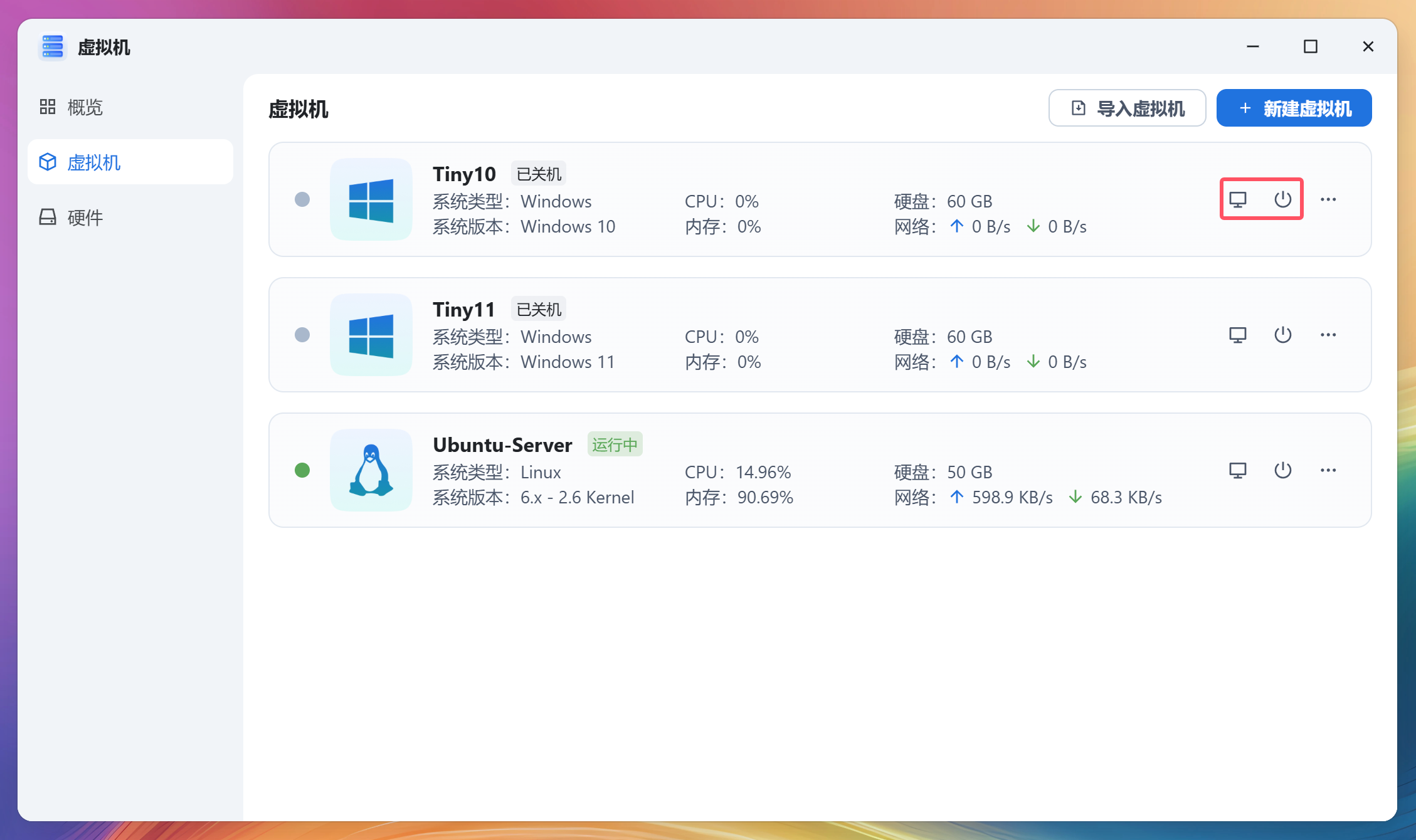Expand more options for Tiny11
1416x840 pixels.
pos(1328,335)
